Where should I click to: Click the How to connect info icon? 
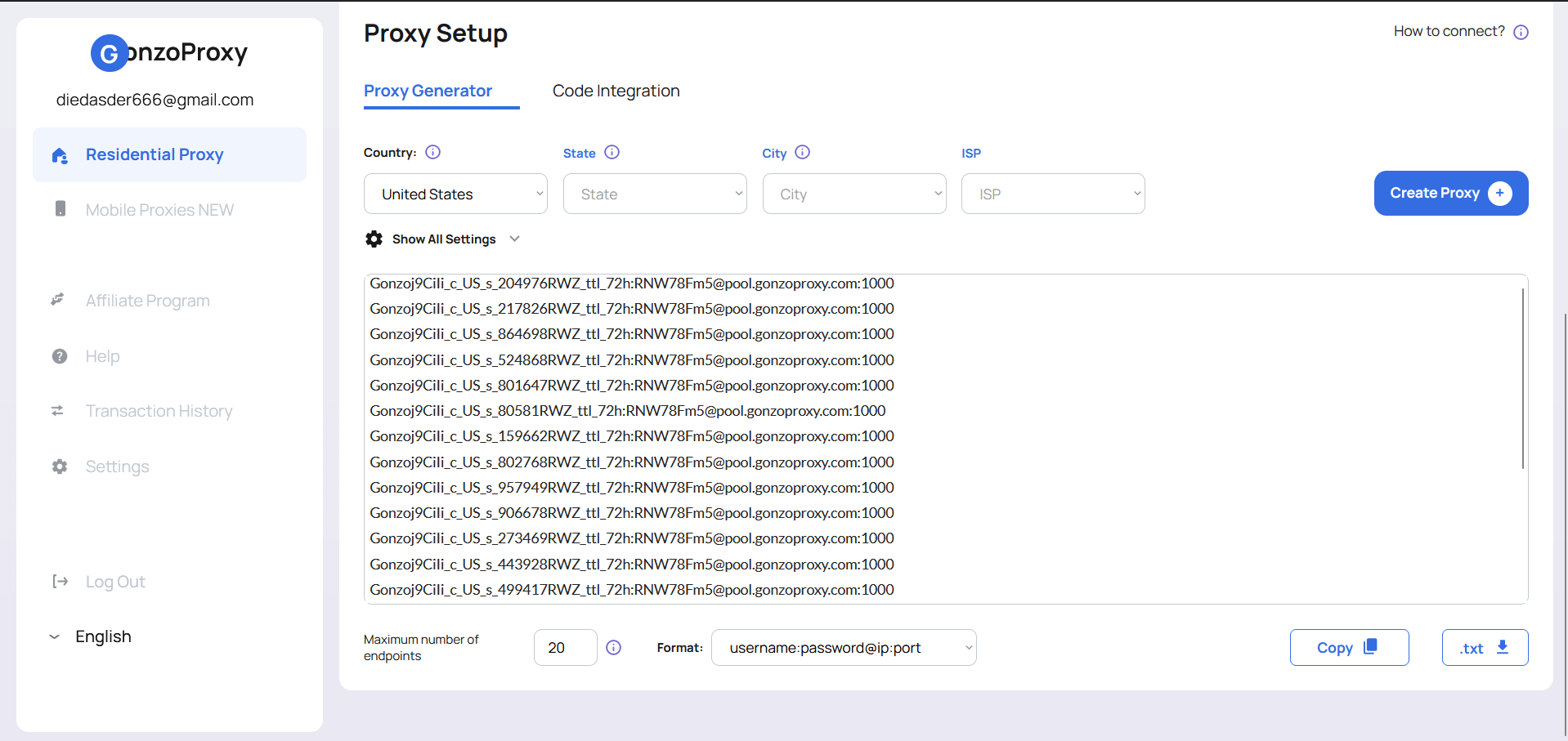click(1521, 32)
